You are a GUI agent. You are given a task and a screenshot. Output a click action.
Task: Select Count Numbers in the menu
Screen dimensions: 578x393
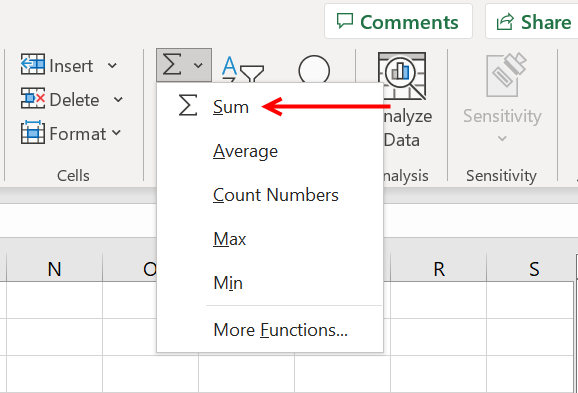tap(270, 195)
